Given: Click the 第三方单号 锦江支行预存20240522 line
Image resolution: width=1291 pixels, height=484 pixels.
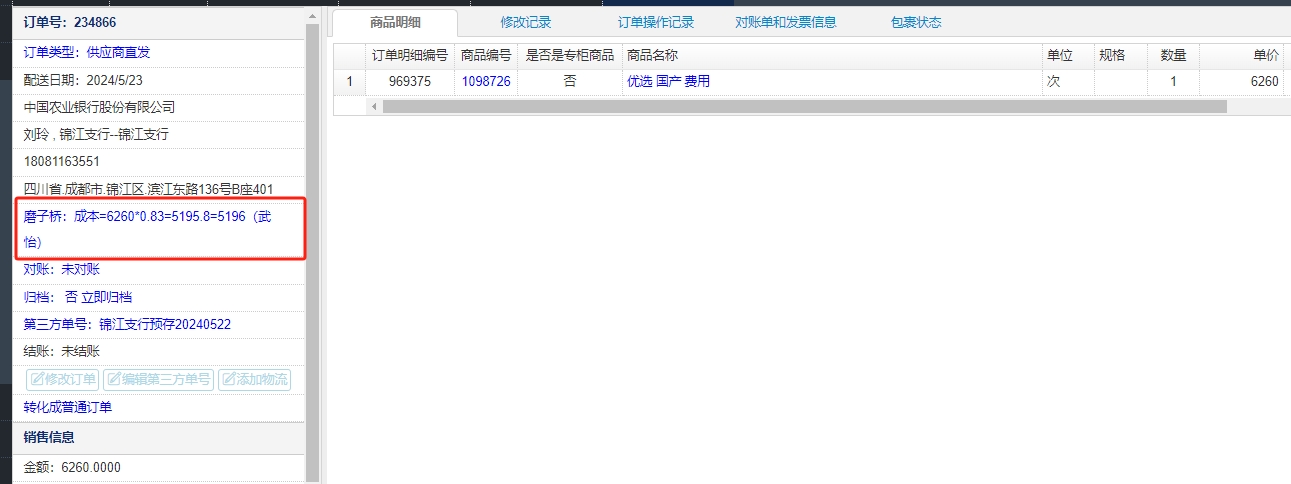Looking at the screenshot, I should pos(128,324).
